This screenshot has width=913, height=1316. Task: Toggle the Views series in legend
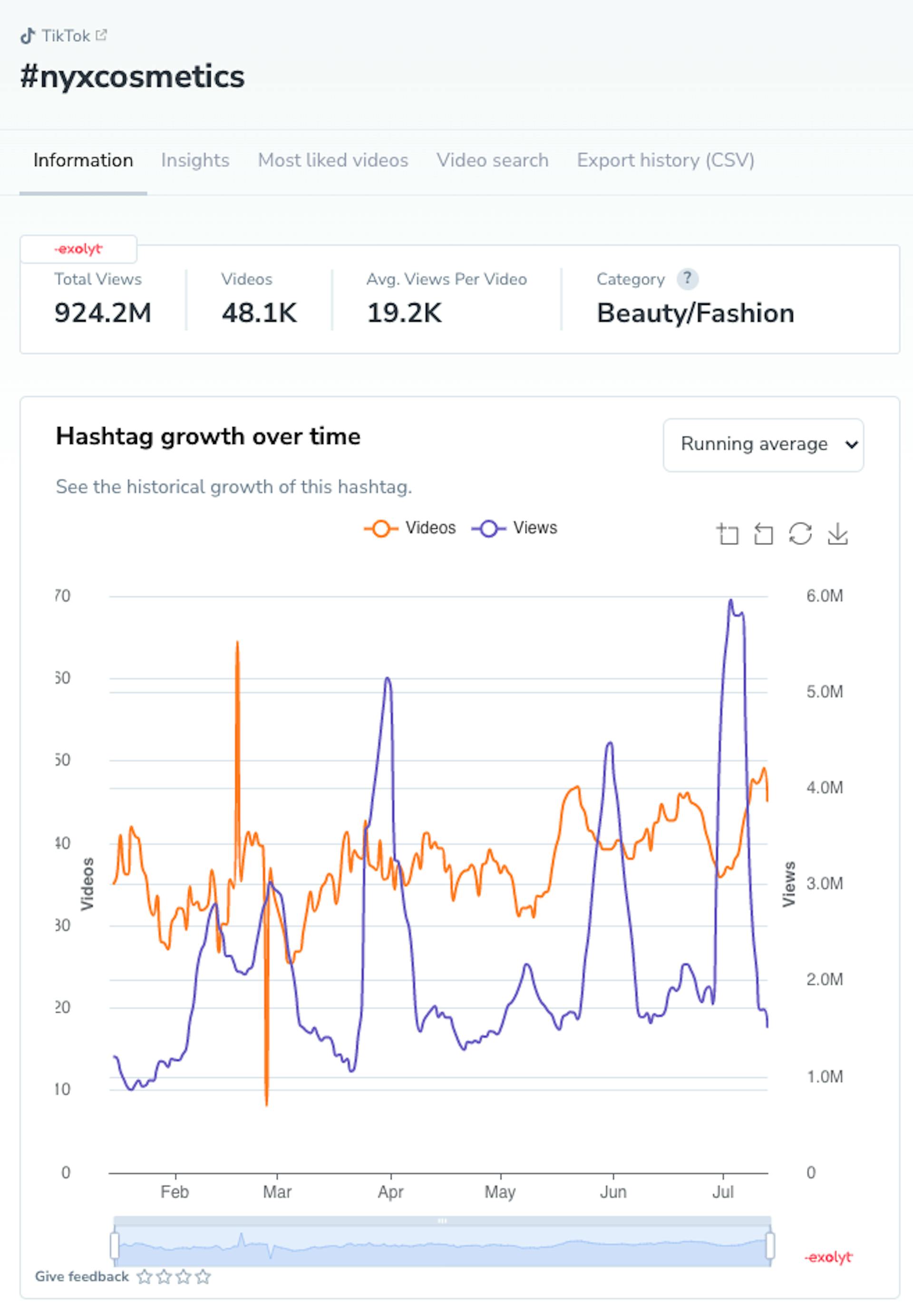click(515, 528)
